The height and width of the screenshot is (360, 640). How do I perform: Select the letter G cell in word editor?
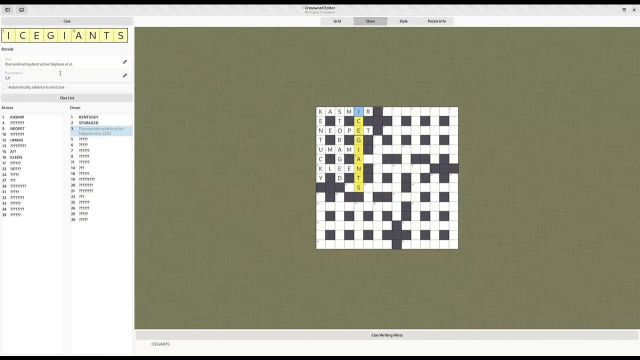(51, 36)
